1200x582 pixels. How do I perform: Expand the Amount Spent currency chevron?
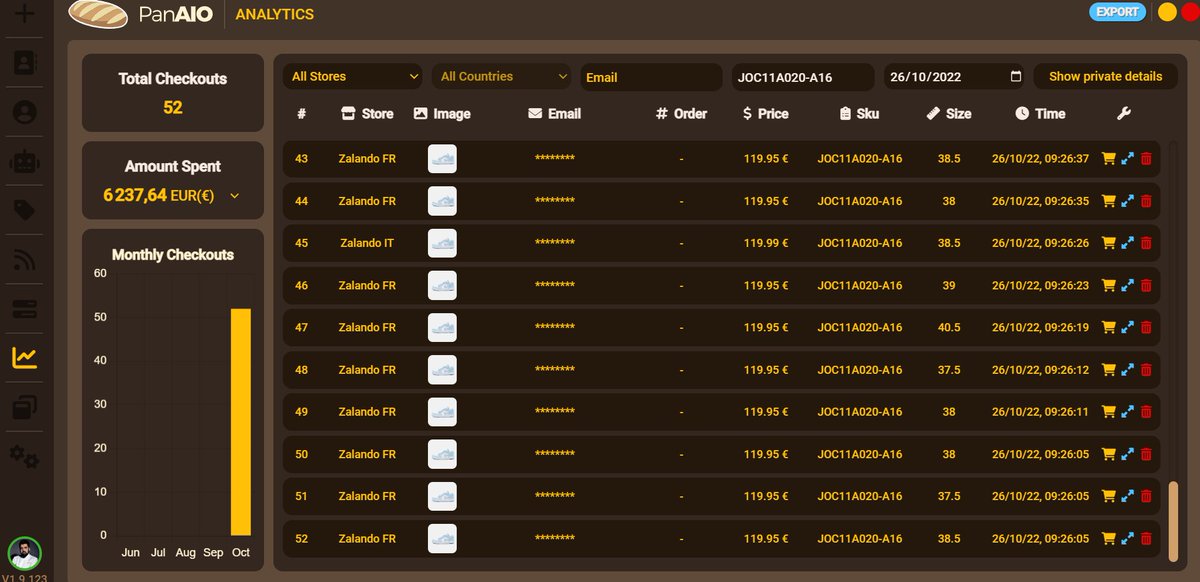pyautogui.click(x=235, y=196)
